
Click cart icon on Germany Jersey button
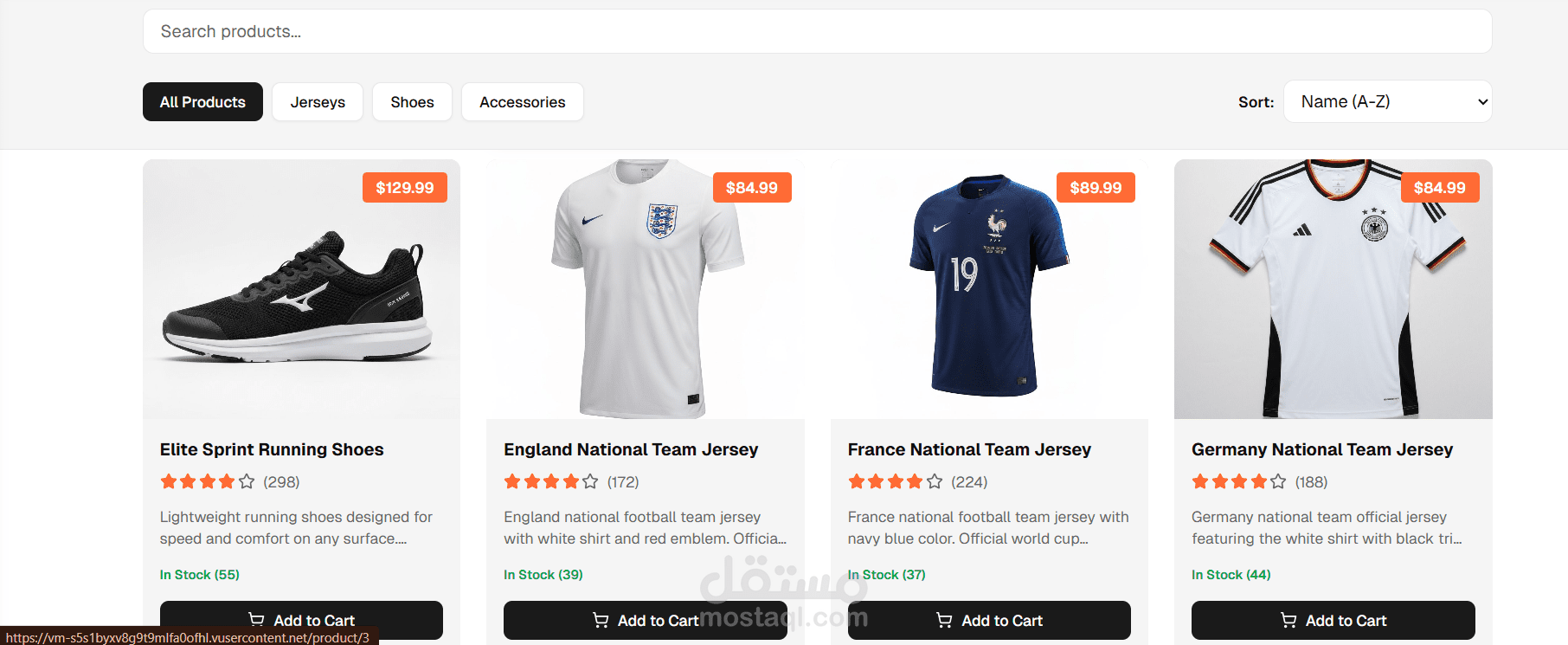point(1288,620)
